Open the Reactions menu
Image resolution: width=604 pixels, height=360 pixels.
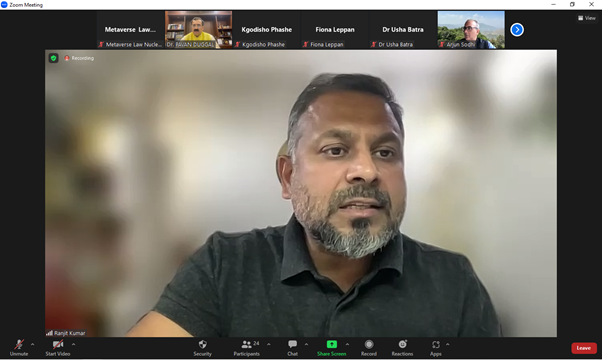402,344
